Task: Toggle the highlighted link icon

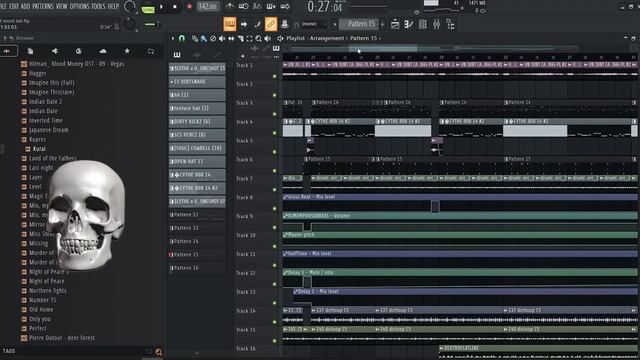Action: (x=271, y=24)
